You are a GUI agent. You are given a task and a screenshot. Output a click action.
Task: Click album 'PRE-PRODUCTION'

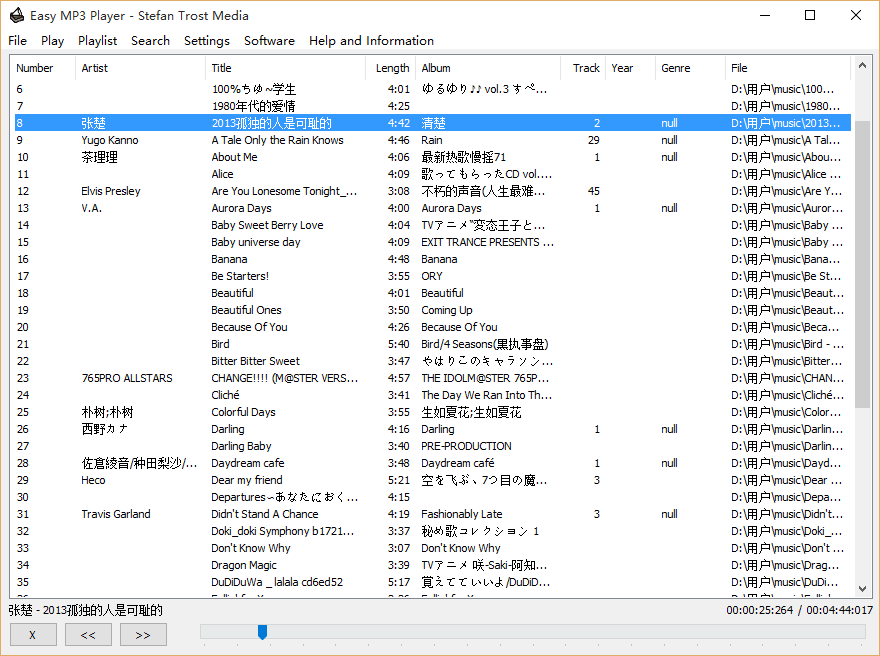pos(466,446)
